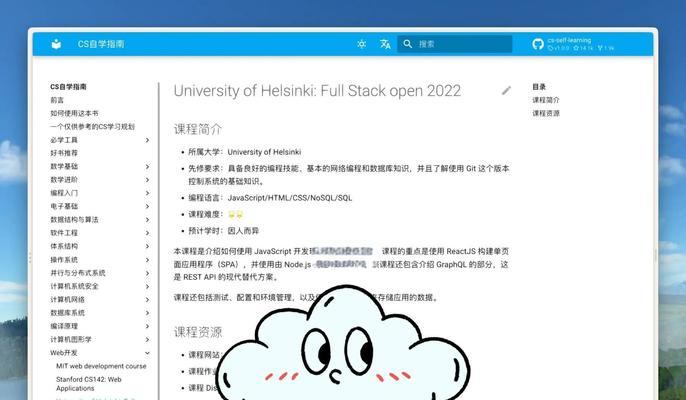Click CS自学指南 bold sidebar heading

68,87
